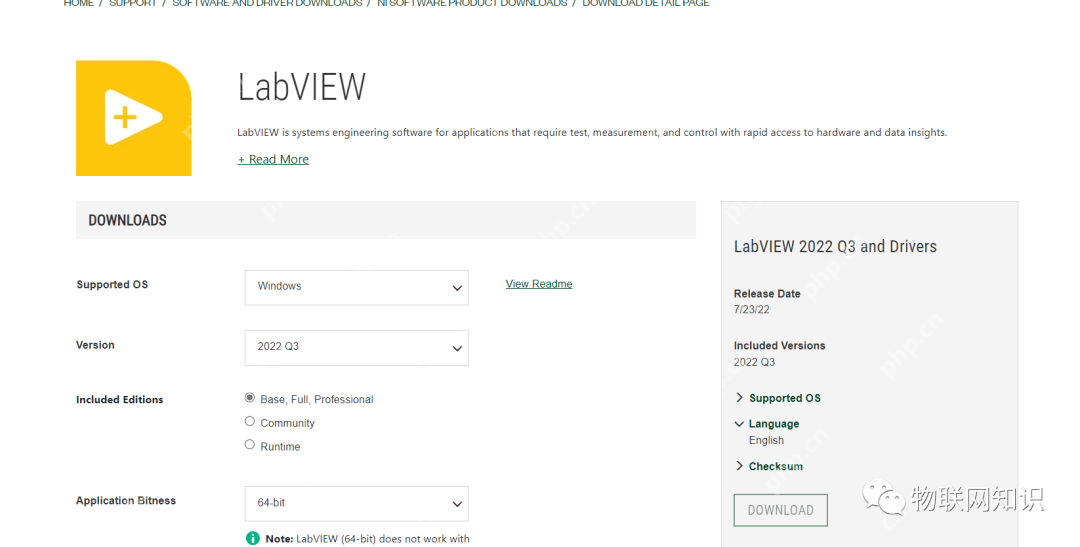Screen dimensions: 1080x547
Task: Expand the Checksum section
Action: pos(769,466)
